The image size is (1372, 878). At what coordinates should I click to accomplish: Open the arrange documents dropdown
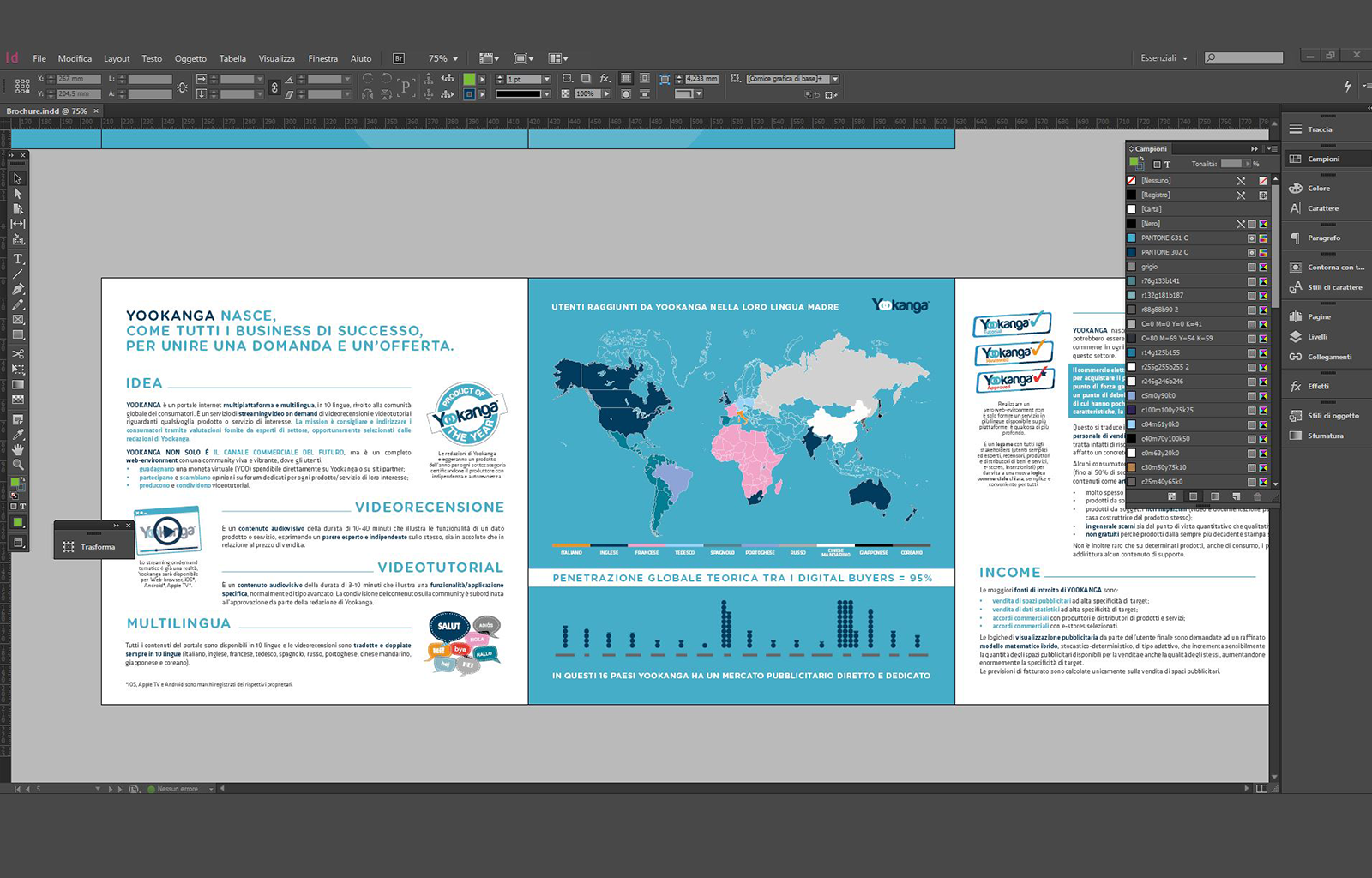(557, 58)
